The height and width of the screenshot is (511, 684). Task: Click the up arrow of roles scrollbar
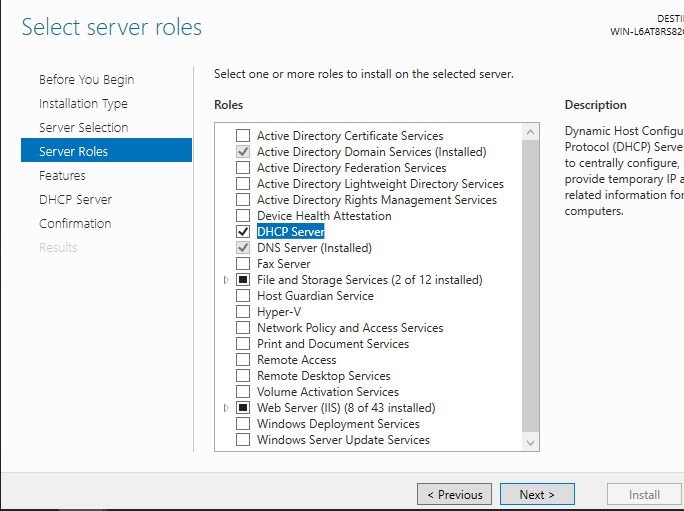530,132
